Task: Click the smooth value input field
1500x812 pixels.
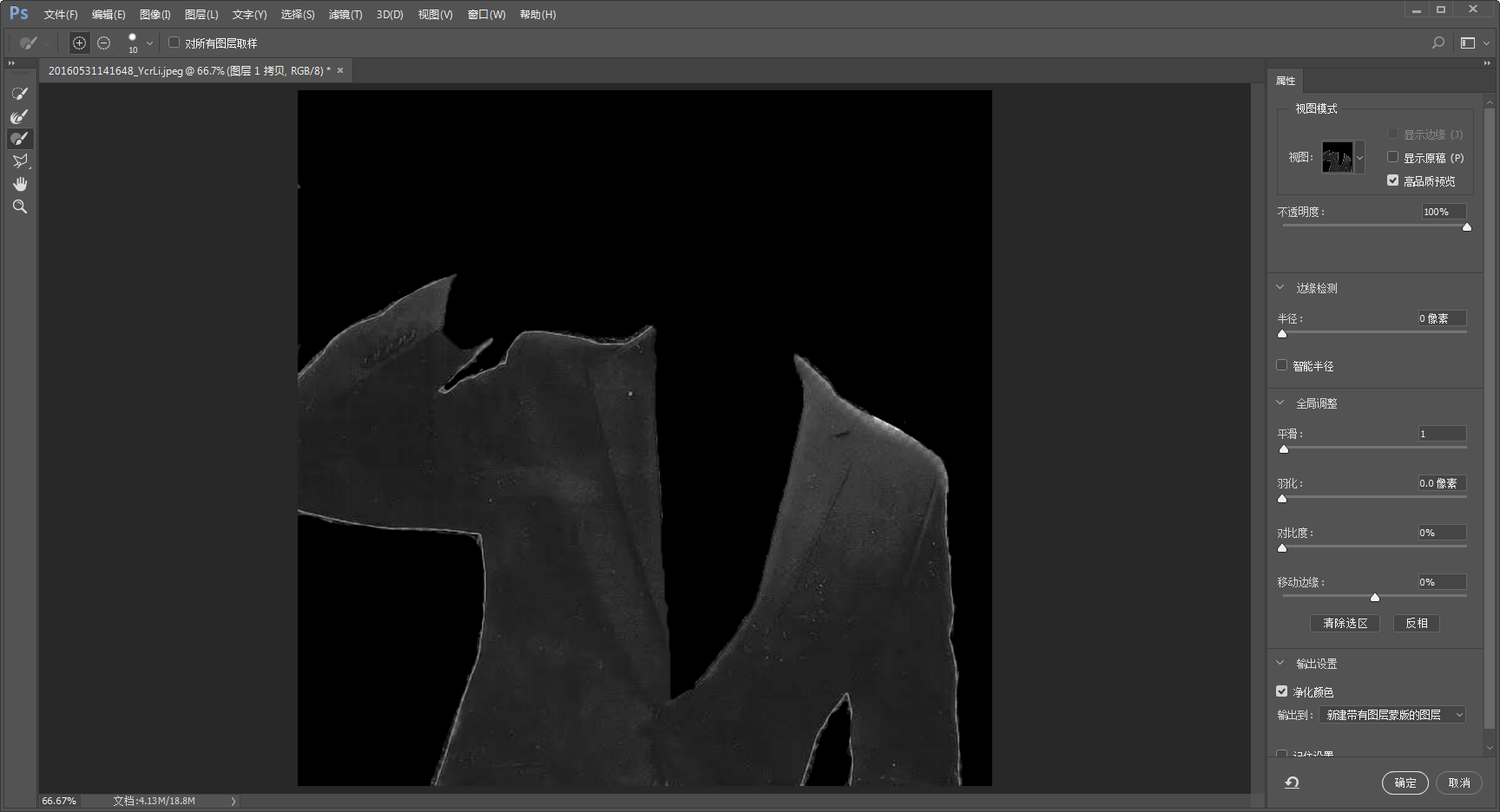Action: (x=1442, y=434)
